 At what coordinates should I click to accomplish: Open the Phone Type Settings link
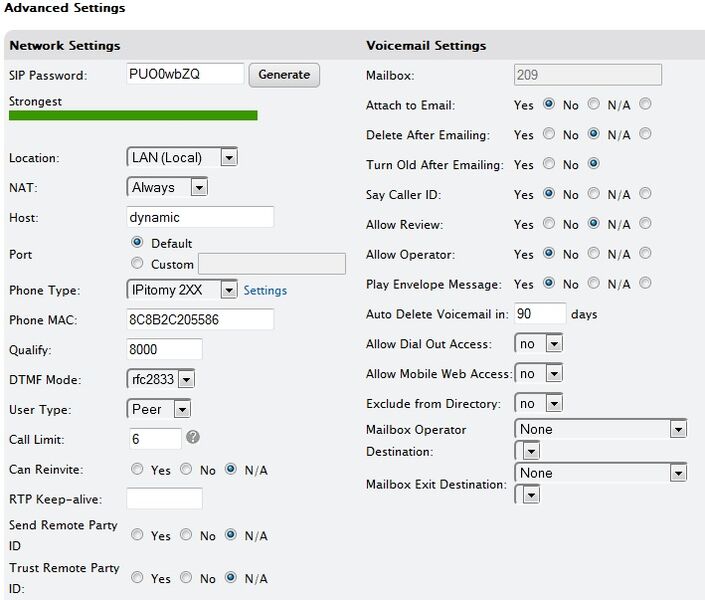click(265, 291)
